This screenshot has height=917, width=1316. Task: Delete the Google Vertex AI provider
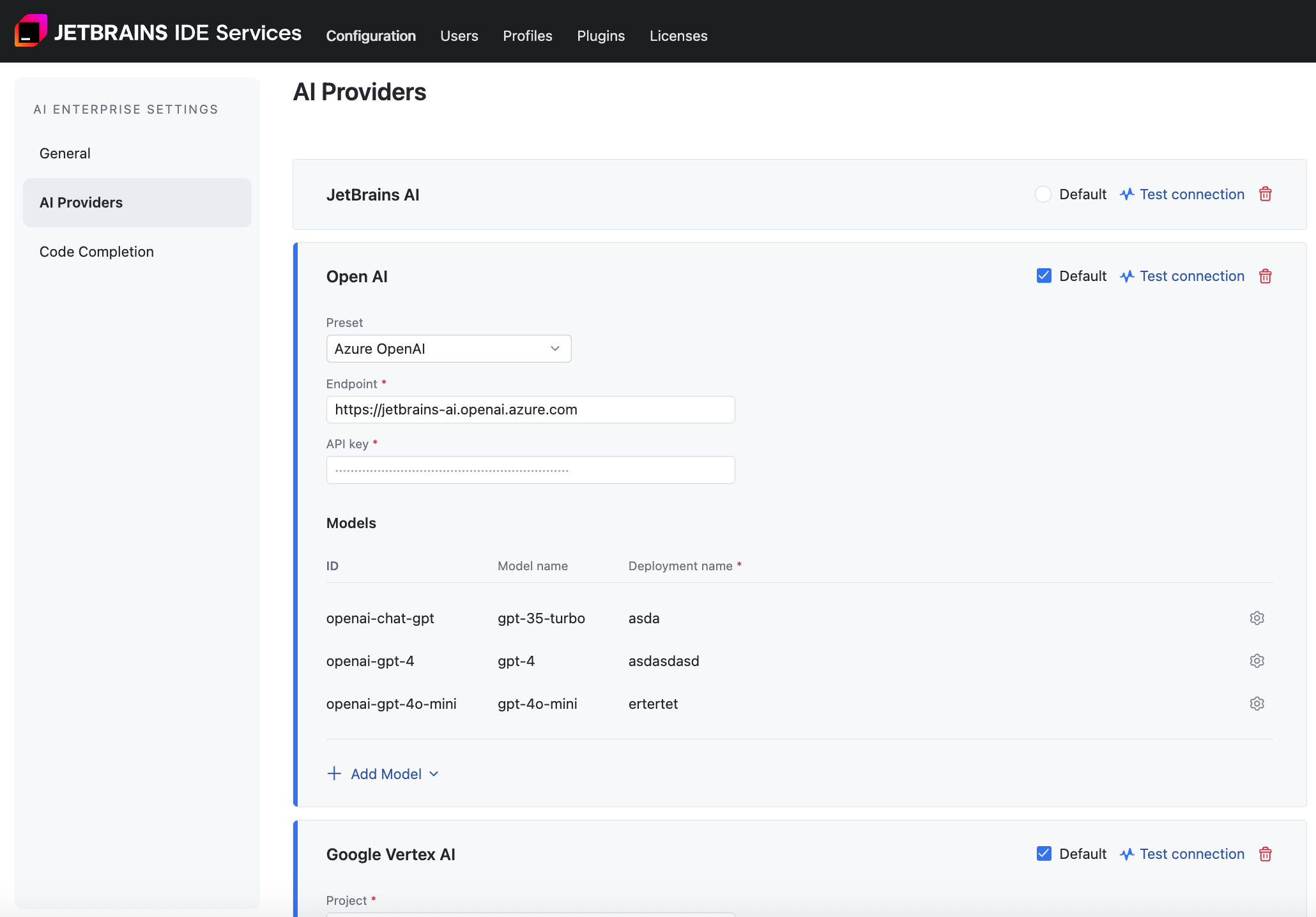1266,854
